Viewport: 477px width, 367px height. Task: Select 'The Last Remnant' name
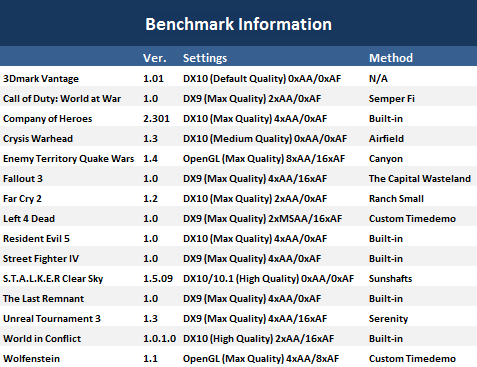[x=44, y=299]
